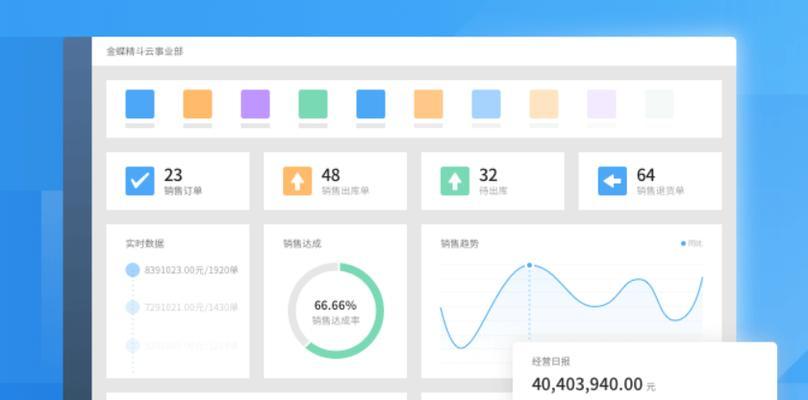Open the light blue app tile

click(486, 104)
